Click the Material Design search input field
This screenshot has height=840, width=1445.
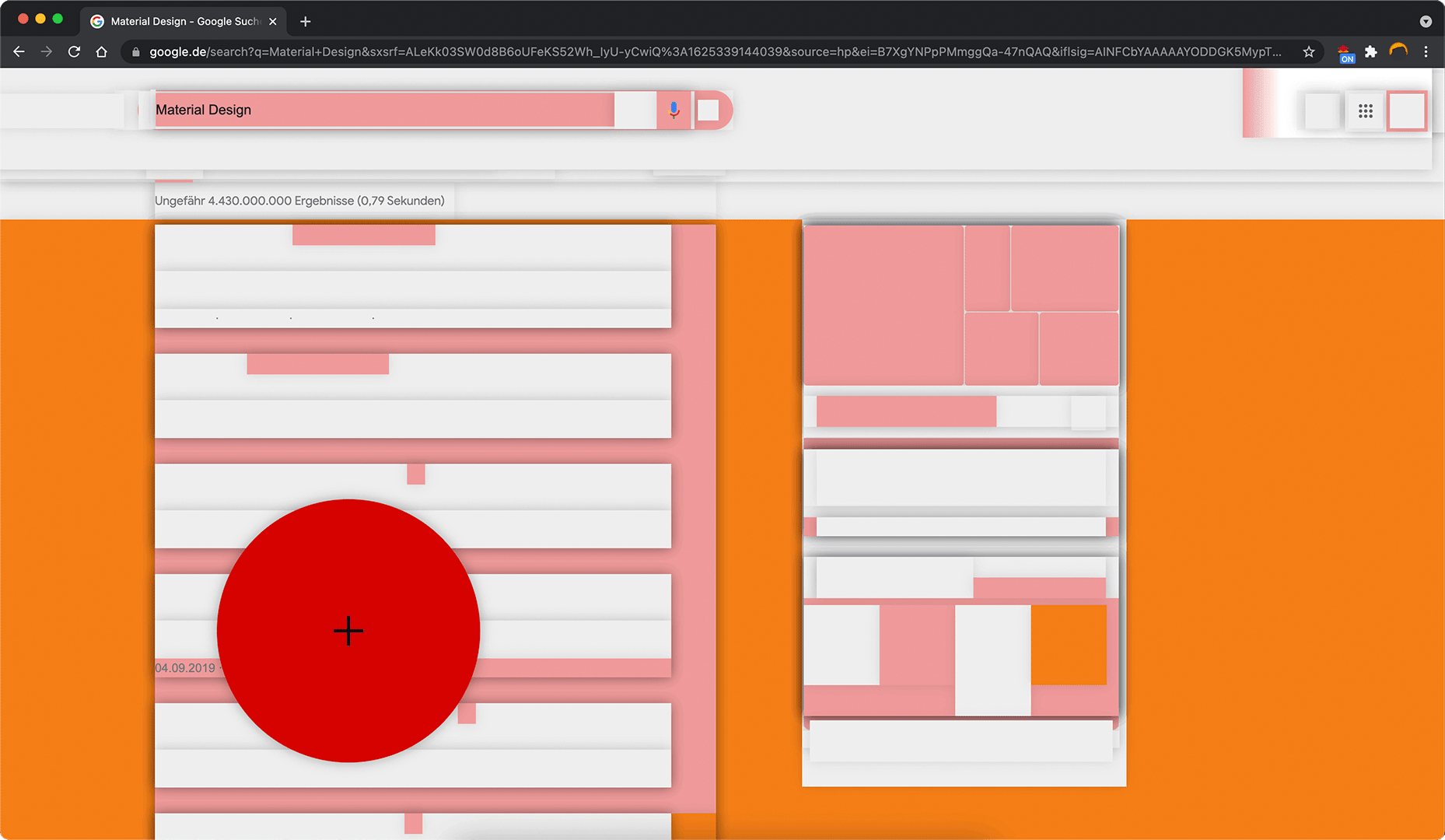tap(384, 110)
